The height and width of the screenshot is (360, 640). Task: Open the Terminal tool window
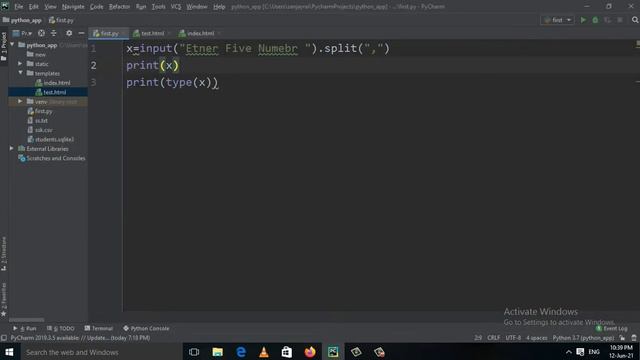pos(98,328)
